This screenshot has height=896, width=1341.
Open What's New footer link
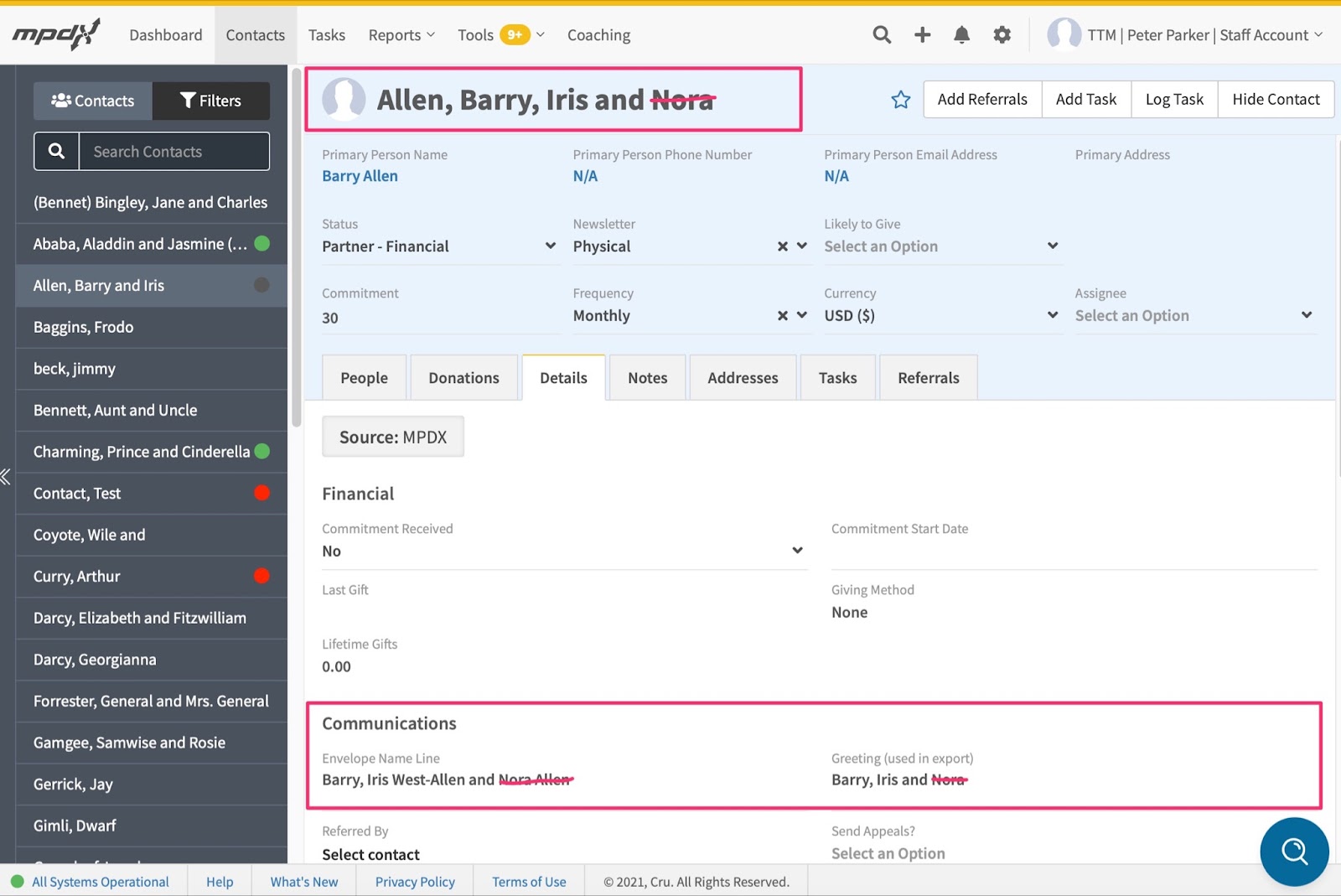pyautogui.click(x=304, y=882)
